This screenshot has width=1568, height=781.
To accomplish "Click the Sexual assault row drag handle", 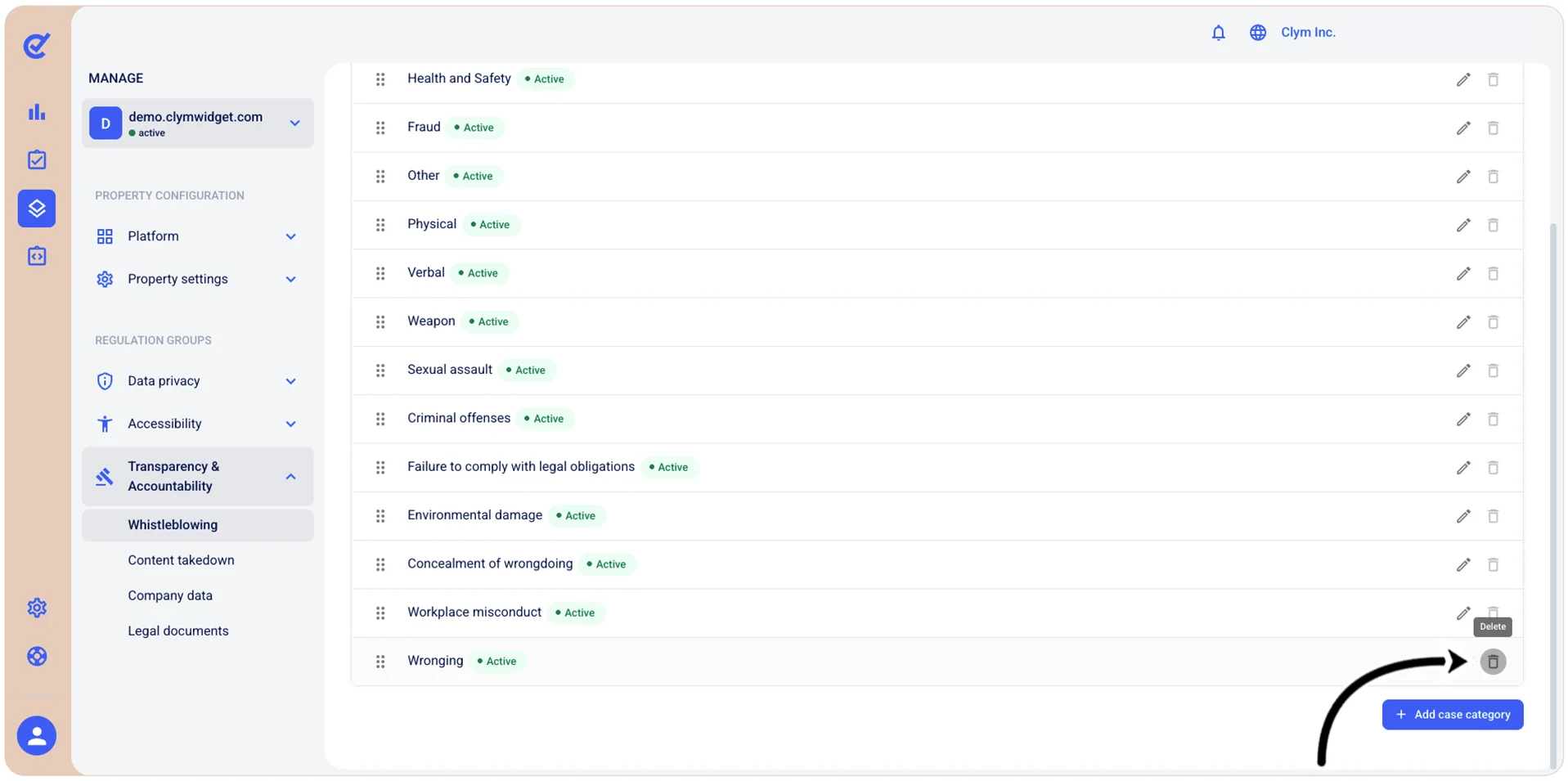I will [380, 370].
